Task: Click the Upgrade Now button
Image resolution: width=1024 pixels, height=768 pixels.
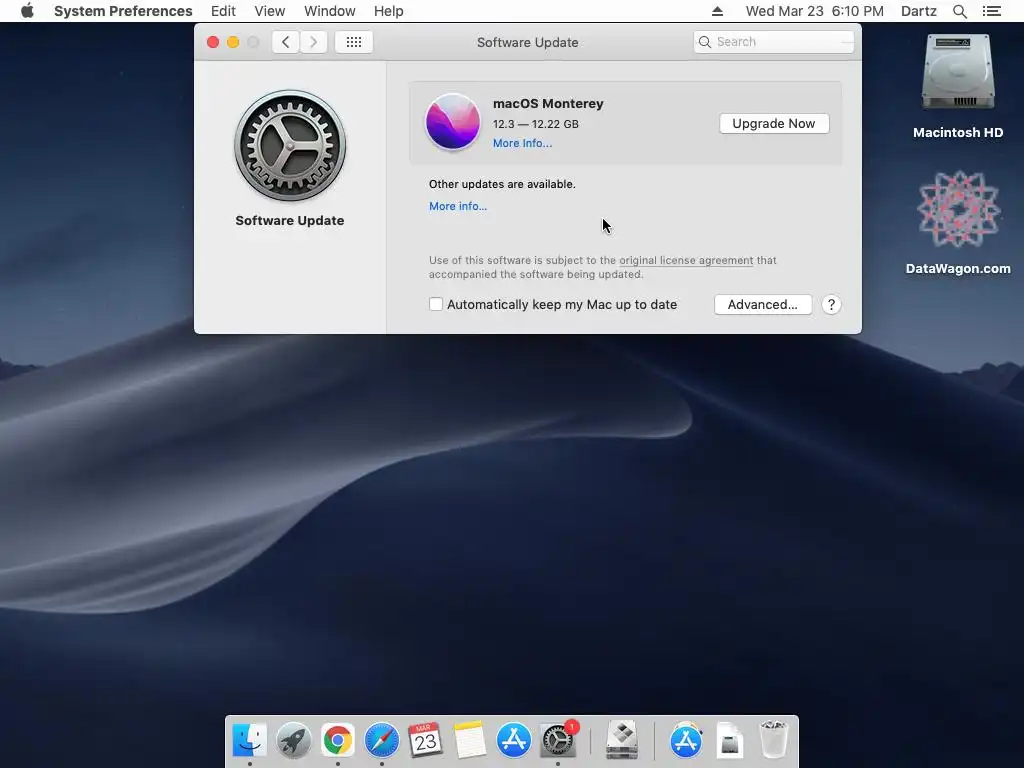Action: (x=774, y=123)
